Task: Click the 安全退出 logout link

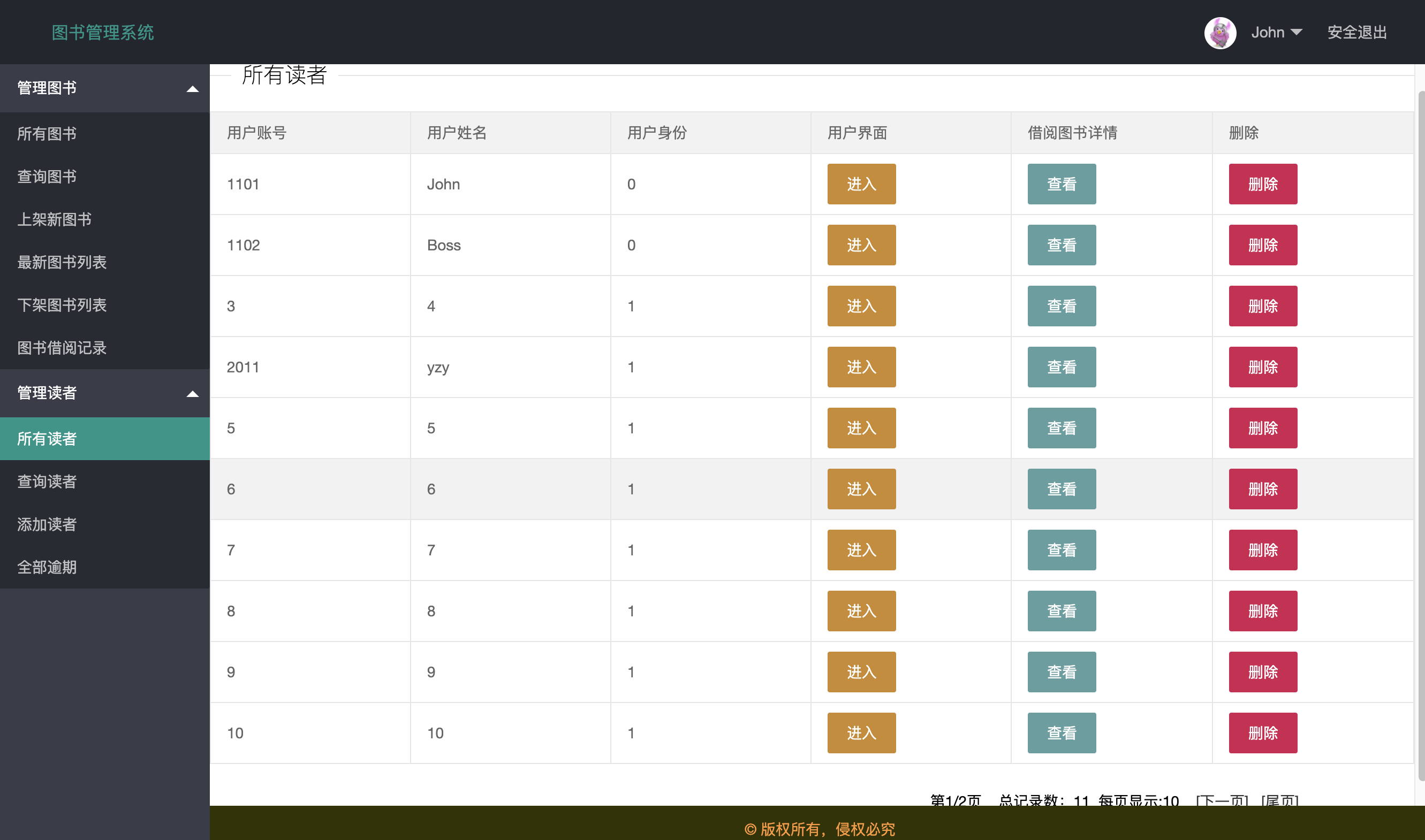Action: 1357,32
